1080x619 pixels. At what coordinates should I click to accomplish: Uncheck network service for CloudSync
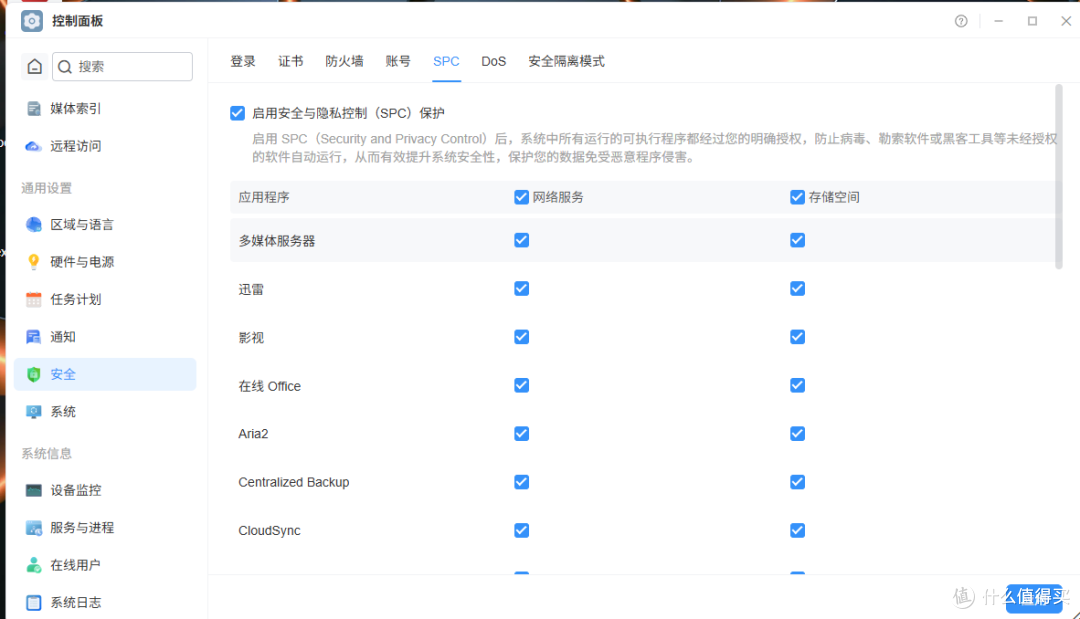point(521,530)
